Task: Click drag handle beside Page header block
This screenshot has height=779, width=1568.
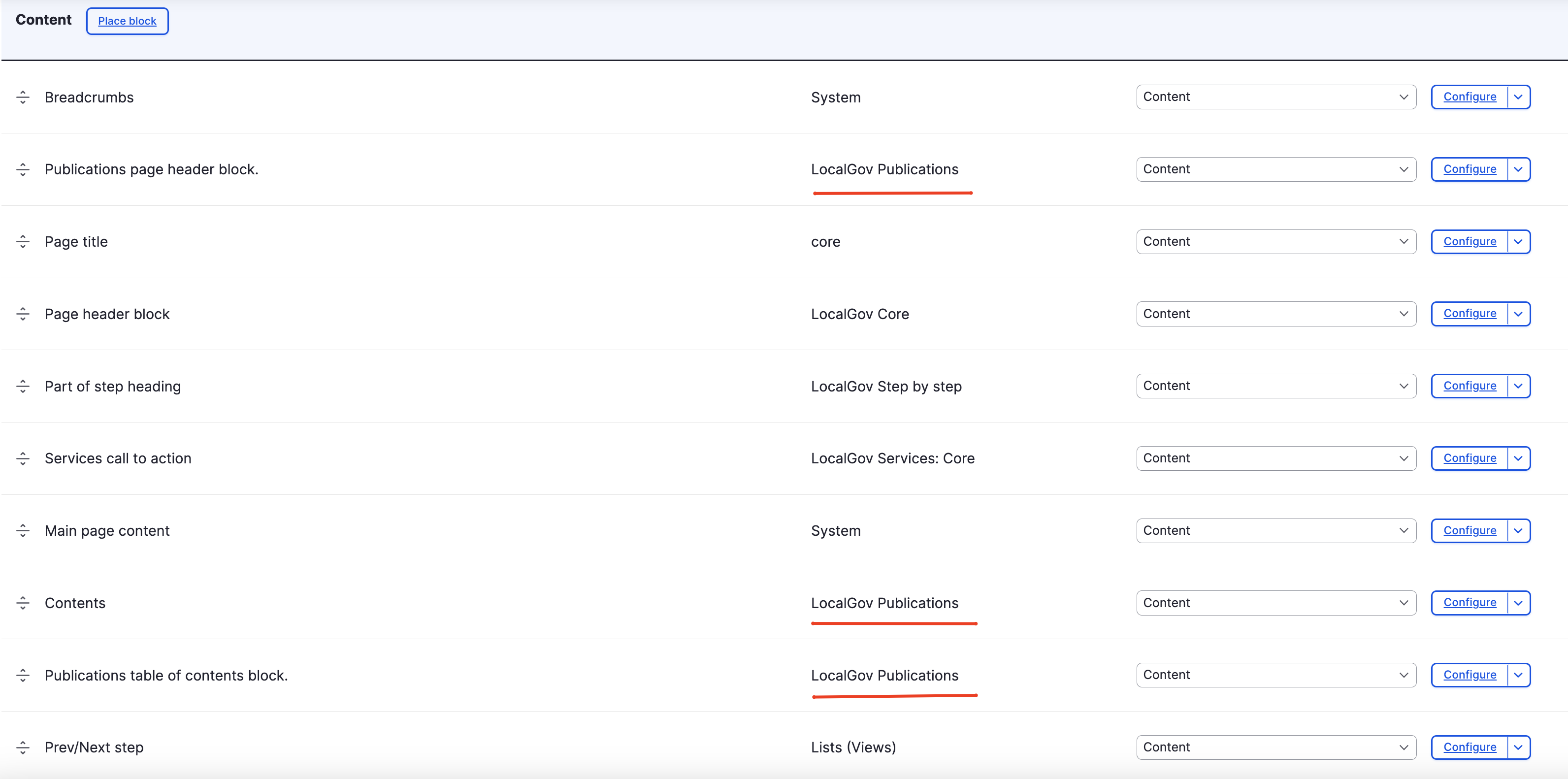Action: coord(23,314)
